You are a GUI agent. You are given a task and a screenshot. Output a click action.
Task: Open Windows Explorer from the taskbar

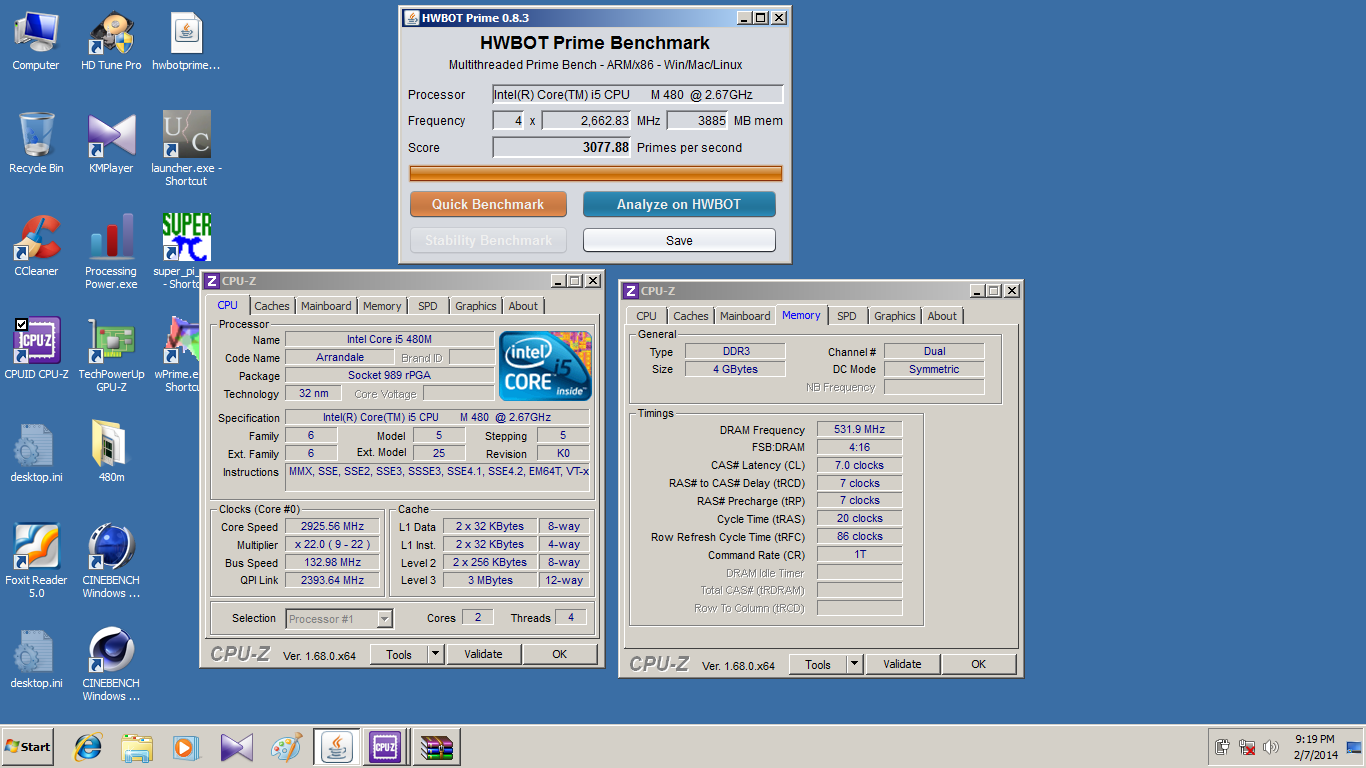point(137,747)
